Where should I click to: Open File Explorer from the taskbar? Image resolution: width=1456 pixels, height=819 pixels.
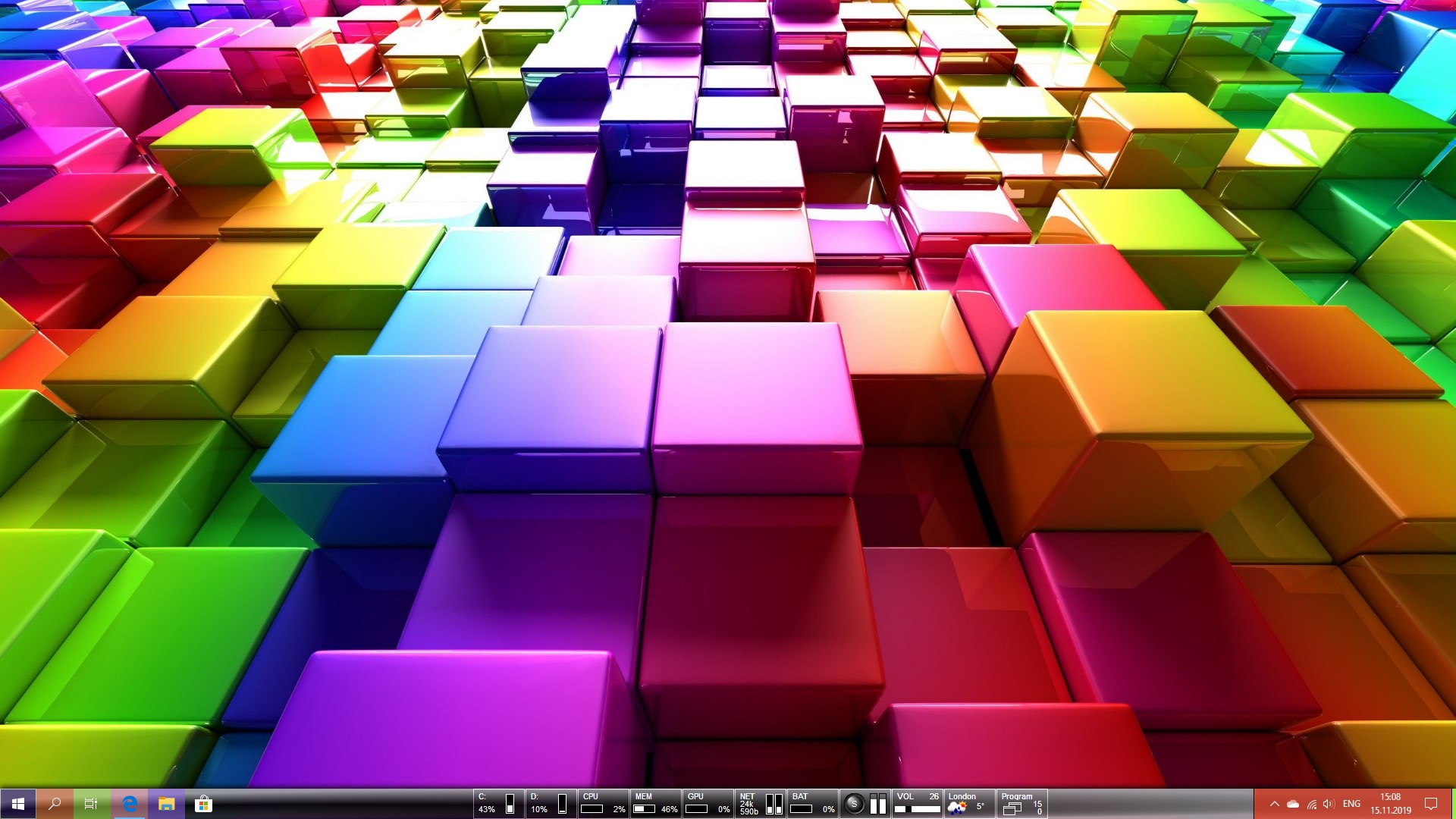[166, 804]
